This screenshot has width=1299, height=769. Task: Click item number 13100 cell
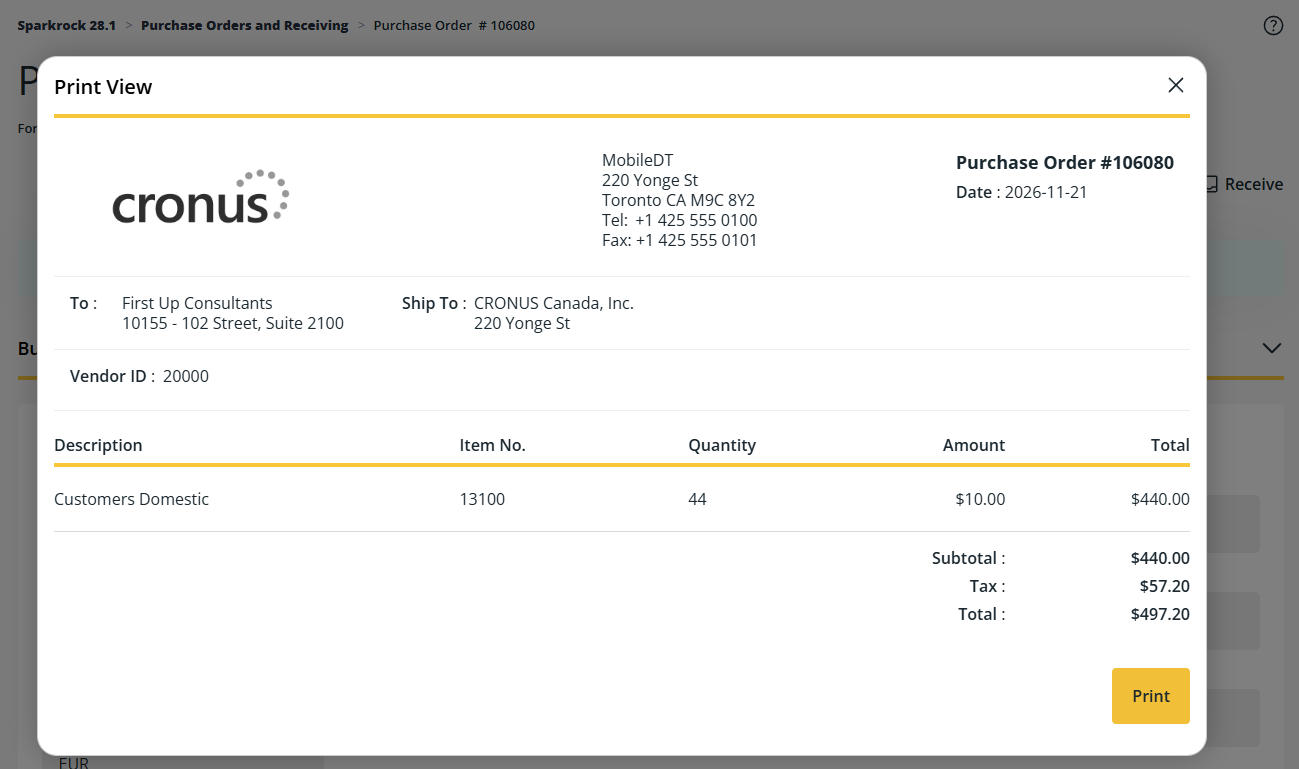click(483, 499)
